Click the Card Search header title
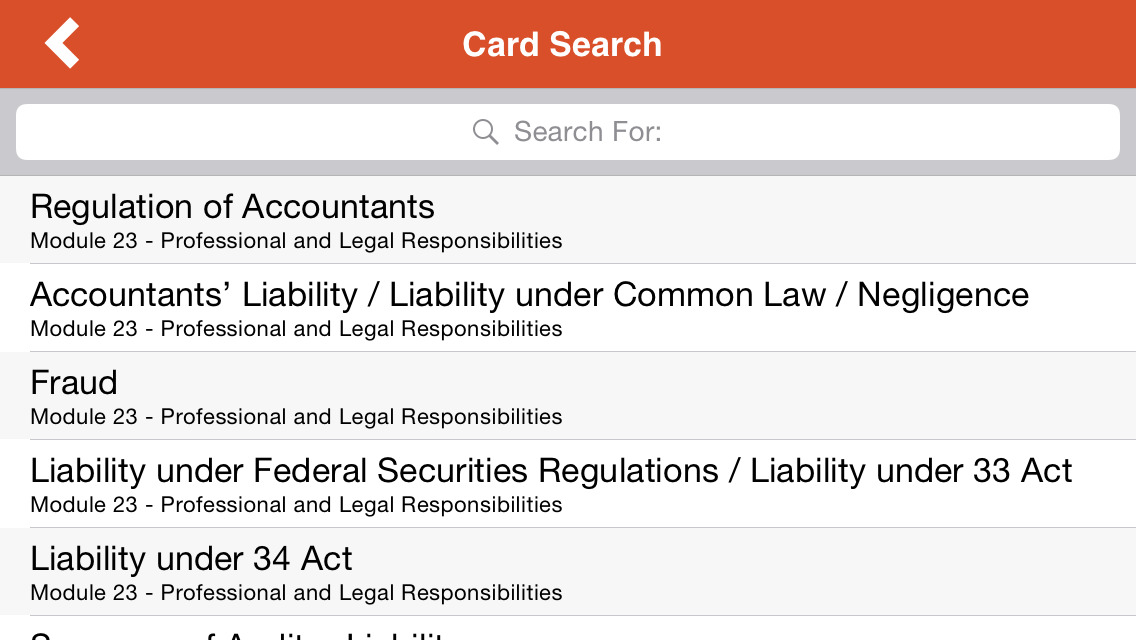Screen dimensions: 1136x640 point(561,45)
